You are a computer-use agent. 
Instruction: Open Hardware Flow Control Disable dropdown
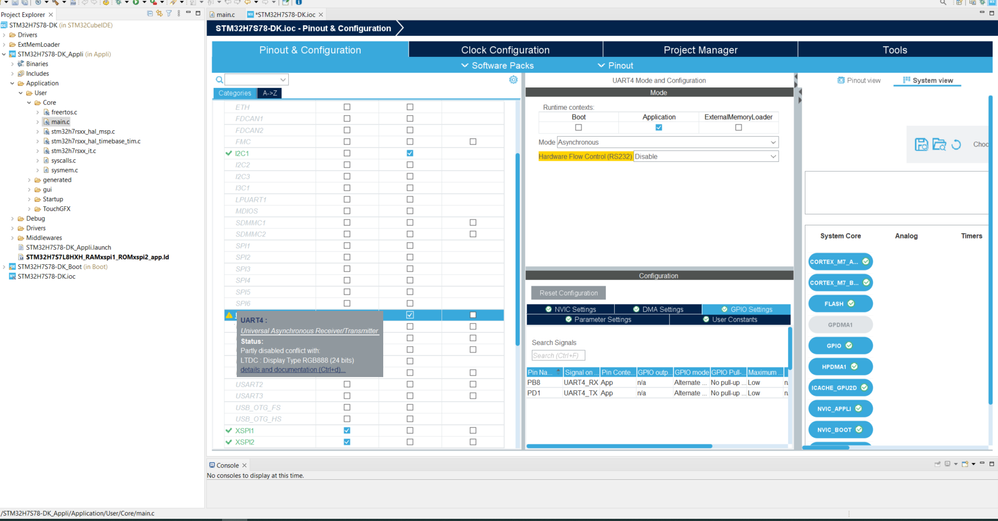[x=706, y=156]
